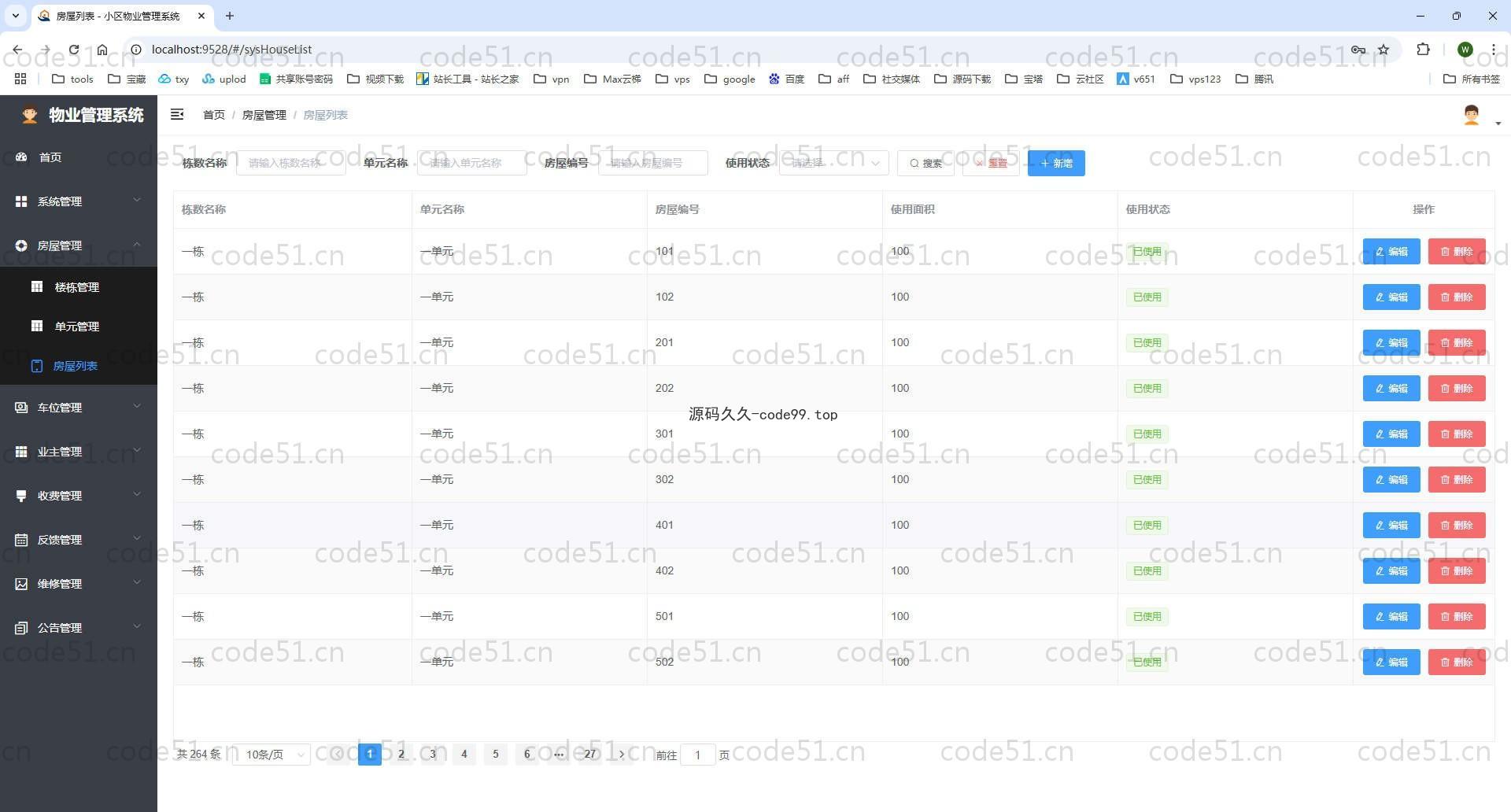Click the sidebar collapse hamburger icon
Screen dimensions: 1511x812
[177, 115]
